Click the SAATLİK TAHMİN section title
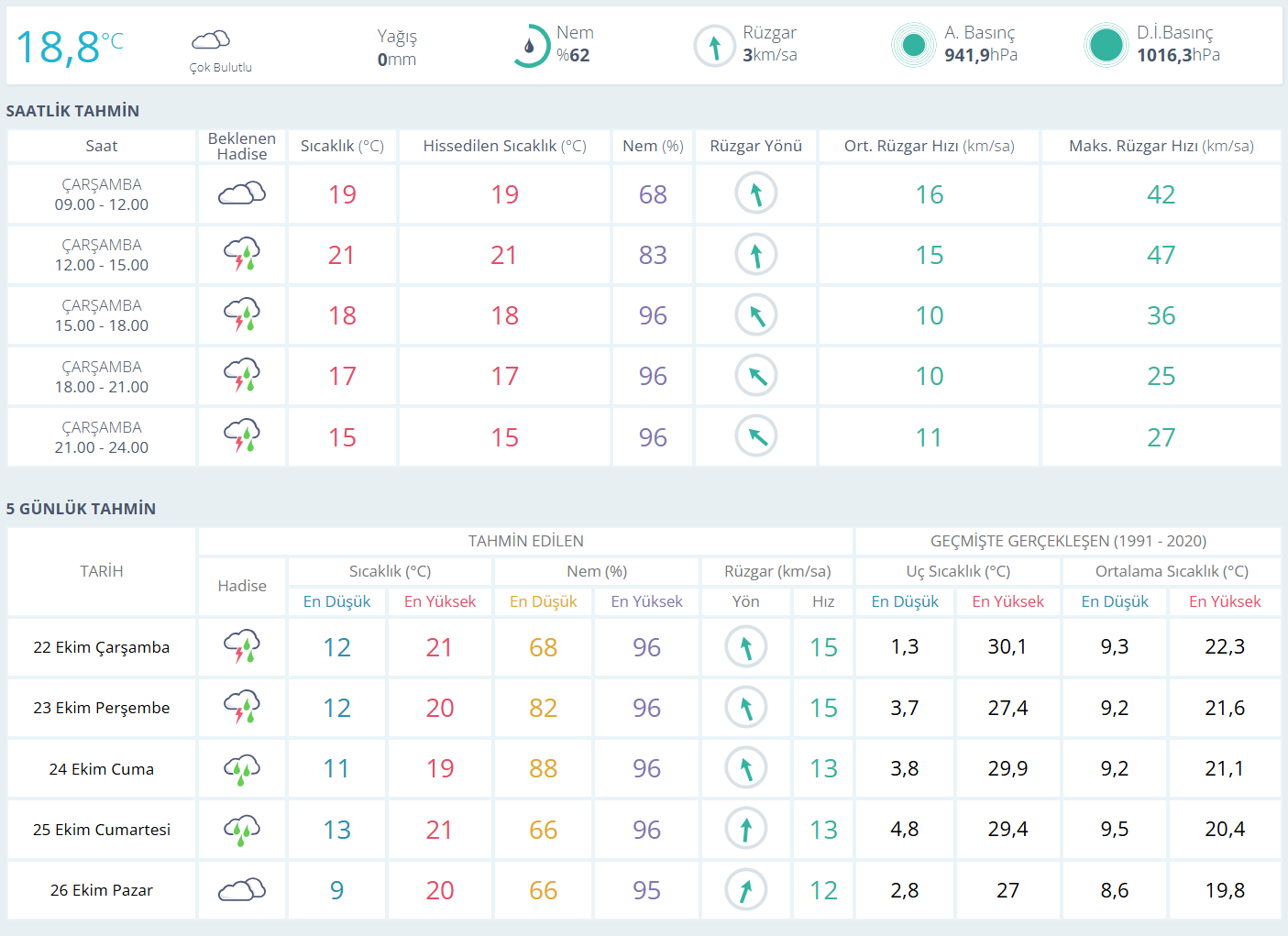1288x936 pixels. [73, 111]
